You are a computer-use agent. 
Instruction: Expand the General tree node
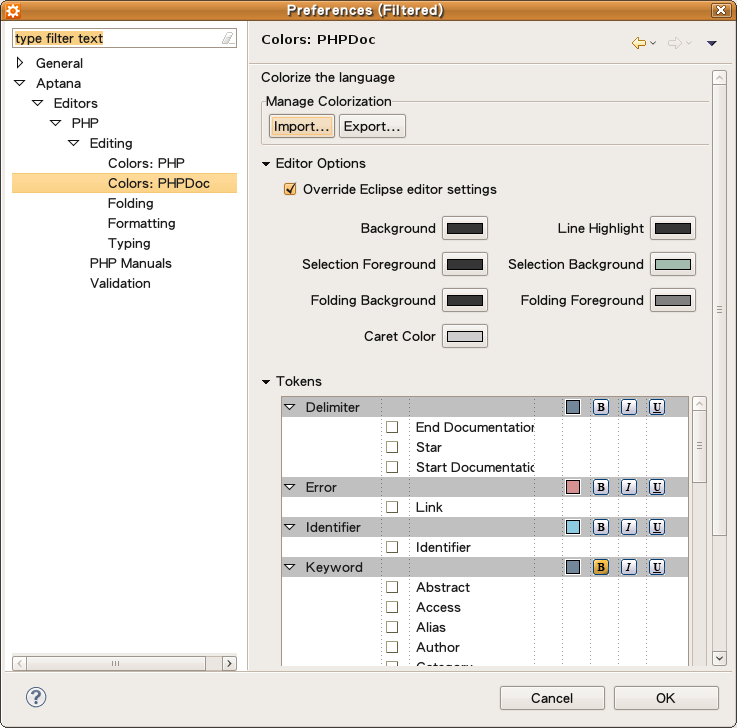tap(20, 63)
